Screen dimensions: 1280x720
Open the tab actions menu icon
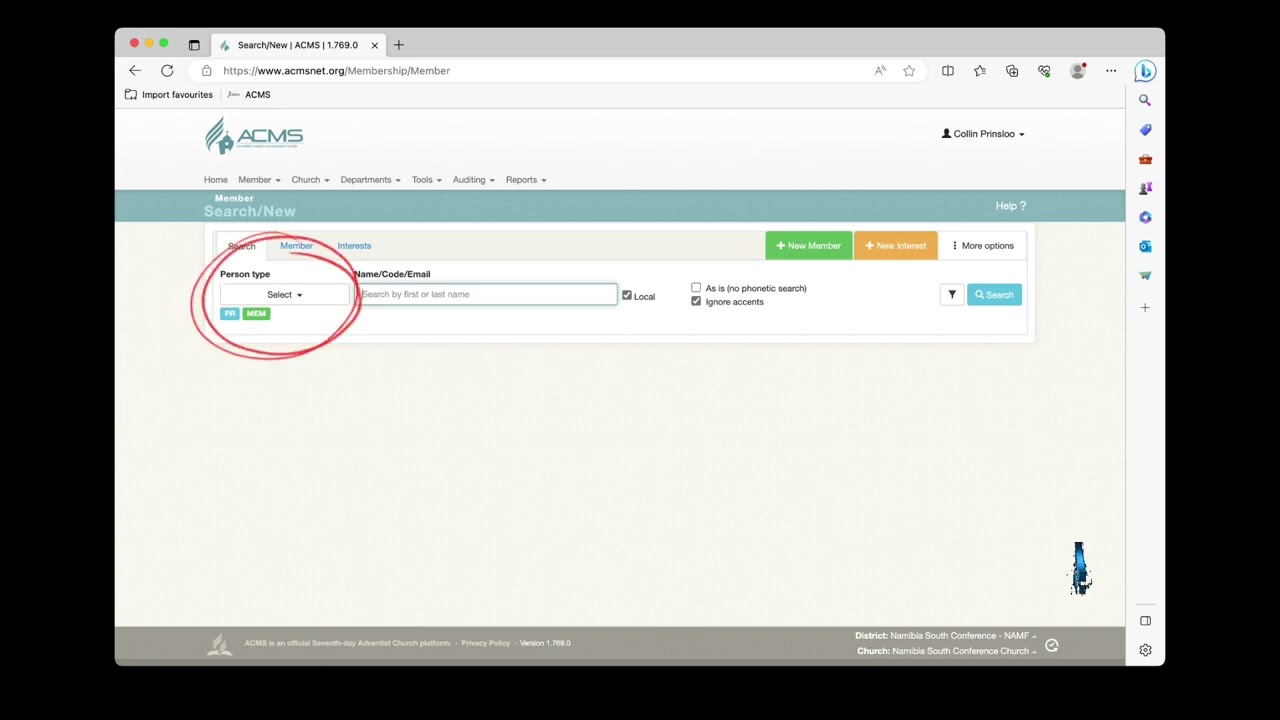[194, 45]
